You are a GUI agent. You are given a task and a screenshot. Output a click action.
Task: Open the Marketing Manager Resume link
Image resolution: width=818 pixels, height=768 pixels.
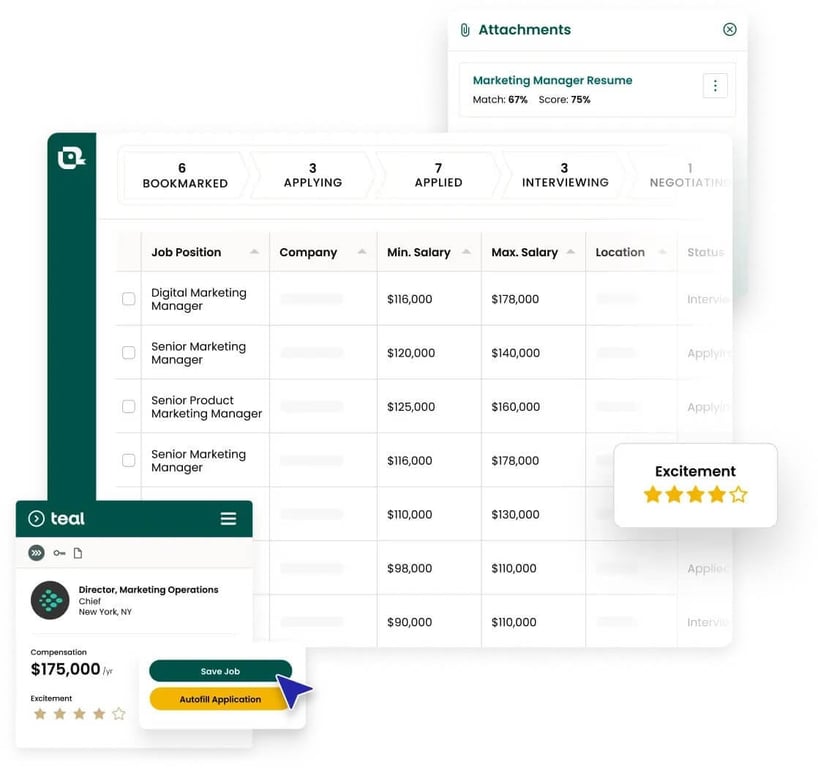(552, 80)
